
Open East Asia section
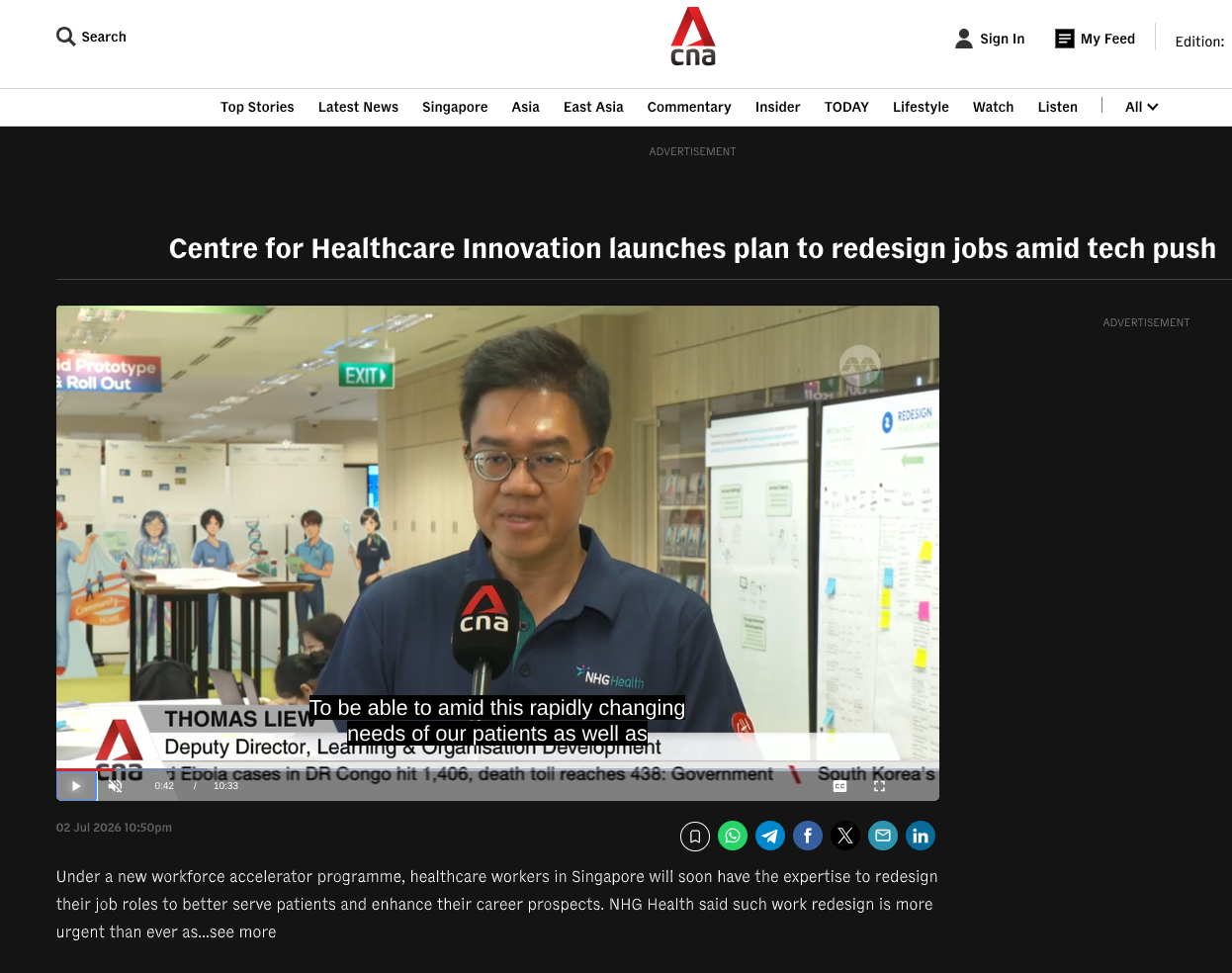pos(593,107)
